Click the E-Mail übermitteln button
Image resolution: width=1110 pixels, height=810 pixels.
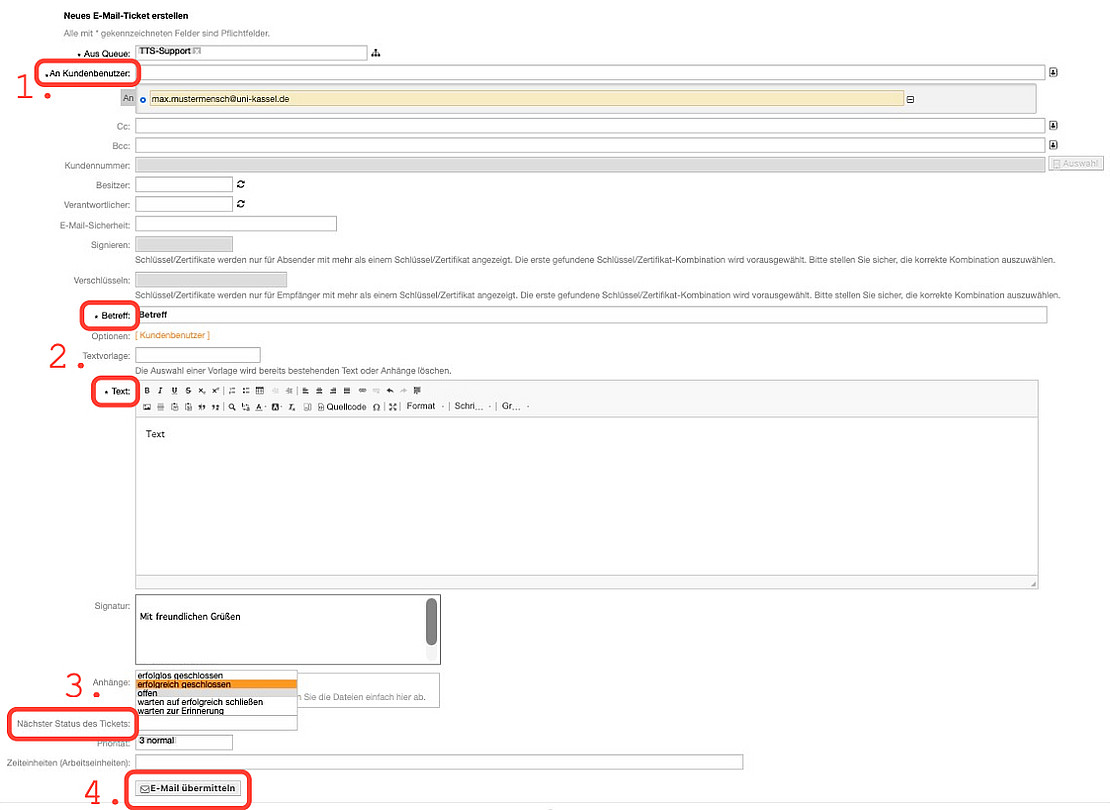pos(188,788)
